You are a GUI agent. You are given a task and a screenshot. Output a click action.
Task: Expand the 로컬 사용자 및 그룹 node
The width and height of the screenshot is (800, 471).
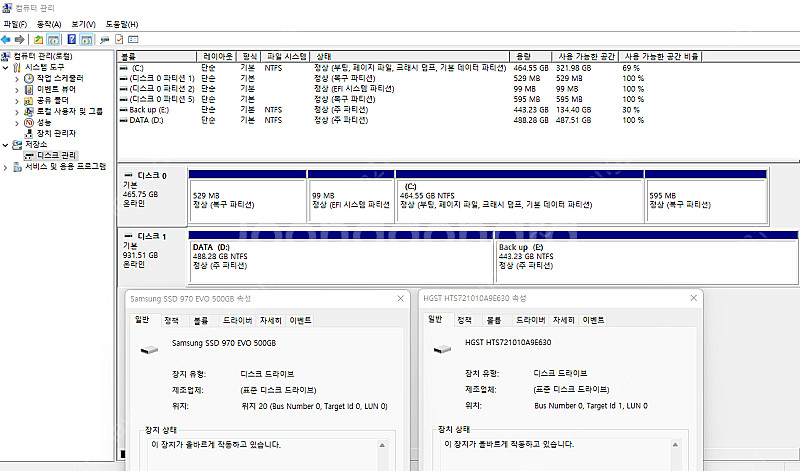17,112
